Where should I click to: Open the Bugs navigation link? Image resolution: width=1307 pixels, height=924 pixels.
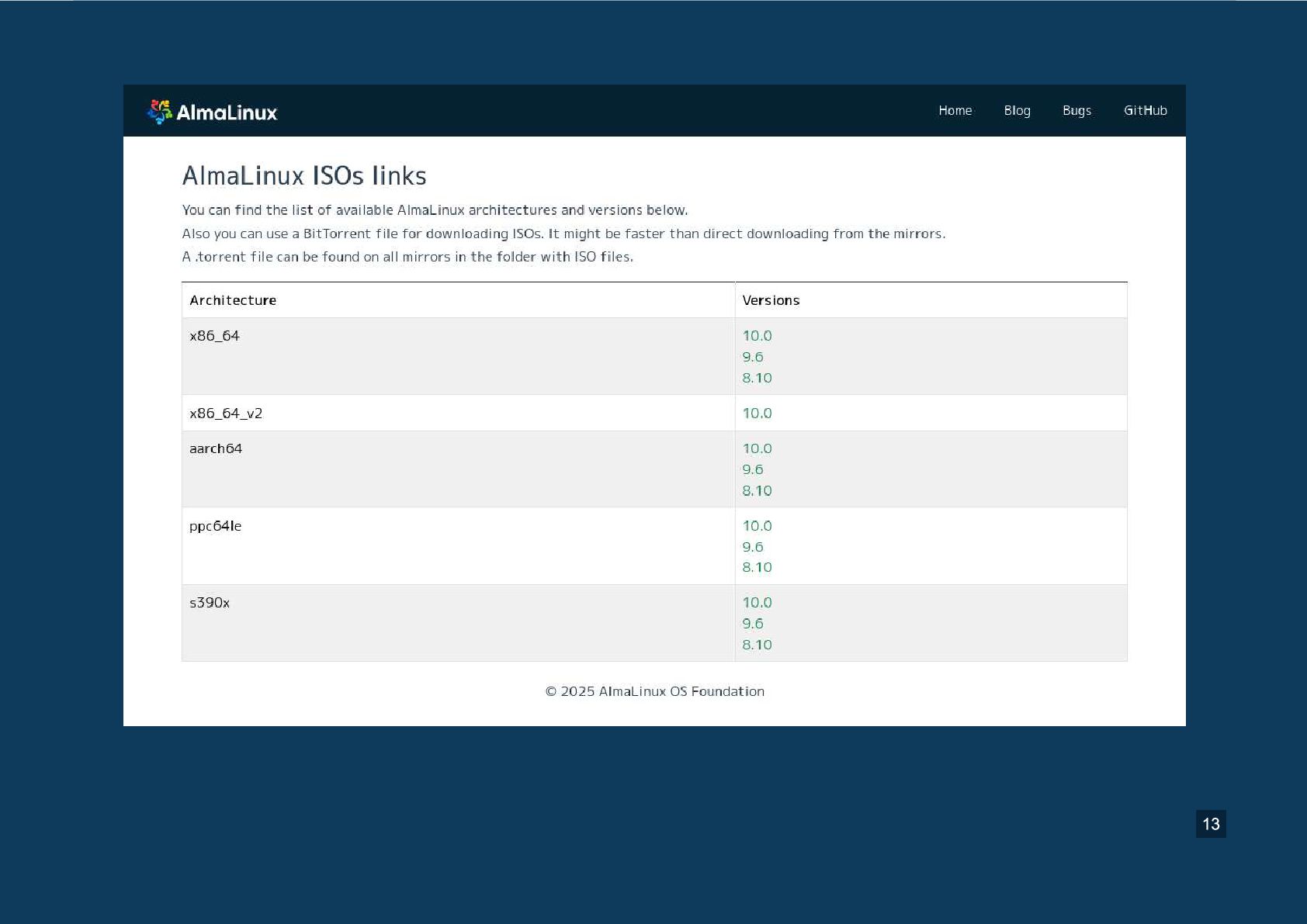point(1076,110)
